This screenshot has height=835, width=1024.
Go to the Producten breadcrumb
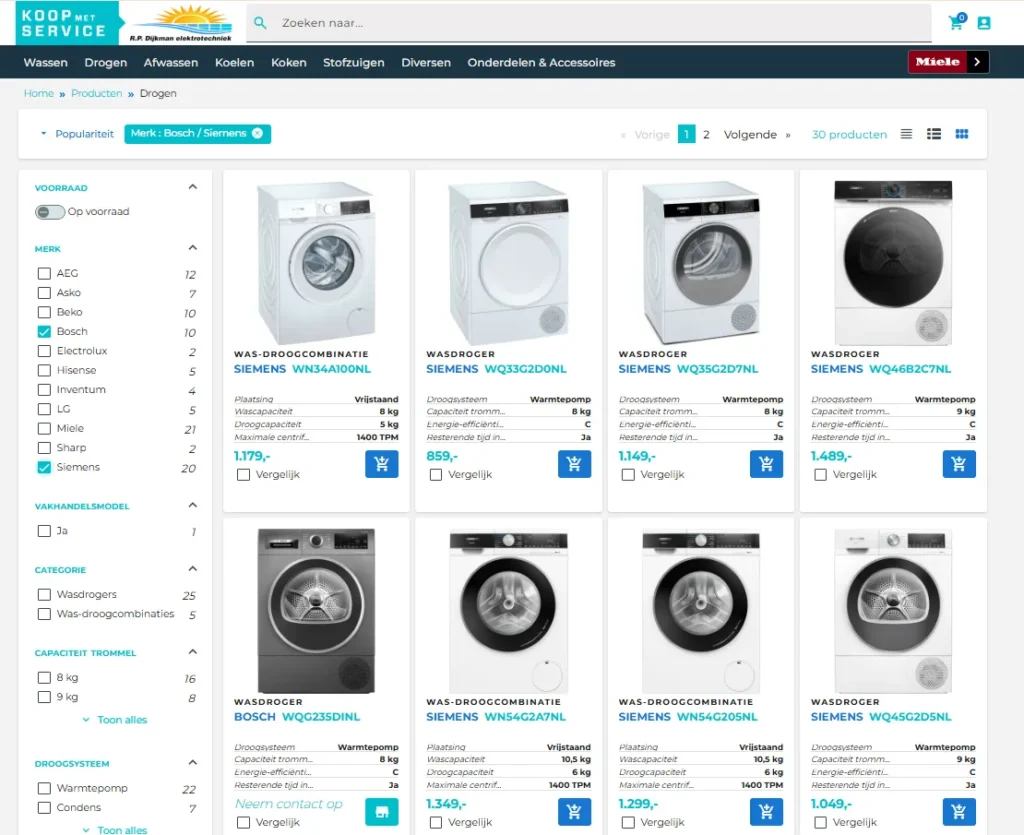click(97, 93)
